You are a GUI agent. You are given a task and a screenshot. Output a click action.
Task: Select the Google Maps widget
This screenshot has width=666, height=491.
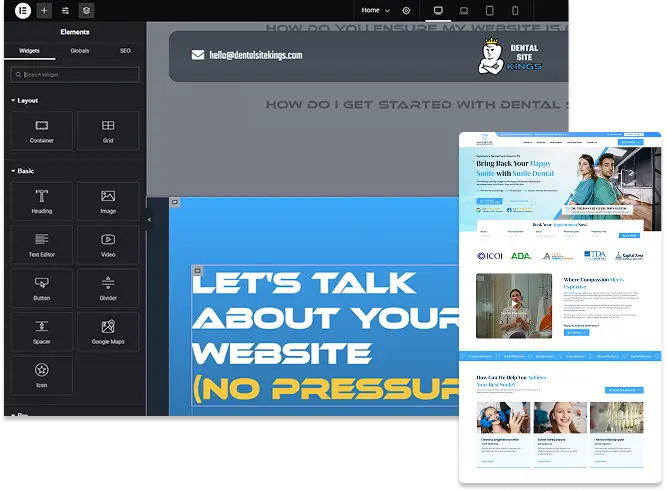(x=108, y=332)
